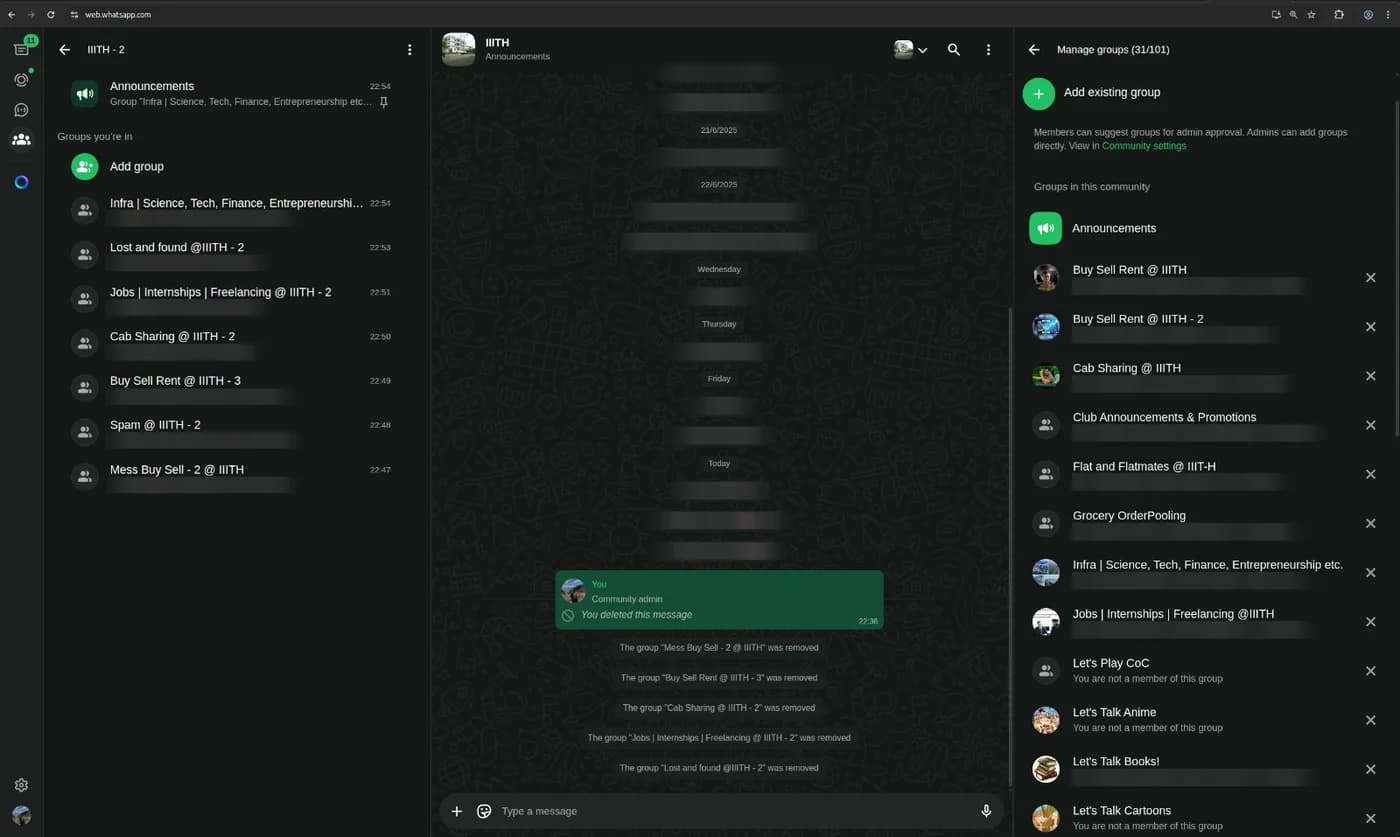The height and width of the screenshot is (837, 1400).
Task: Remove Let's Talk Books! group
Action: pos(1371,769)
